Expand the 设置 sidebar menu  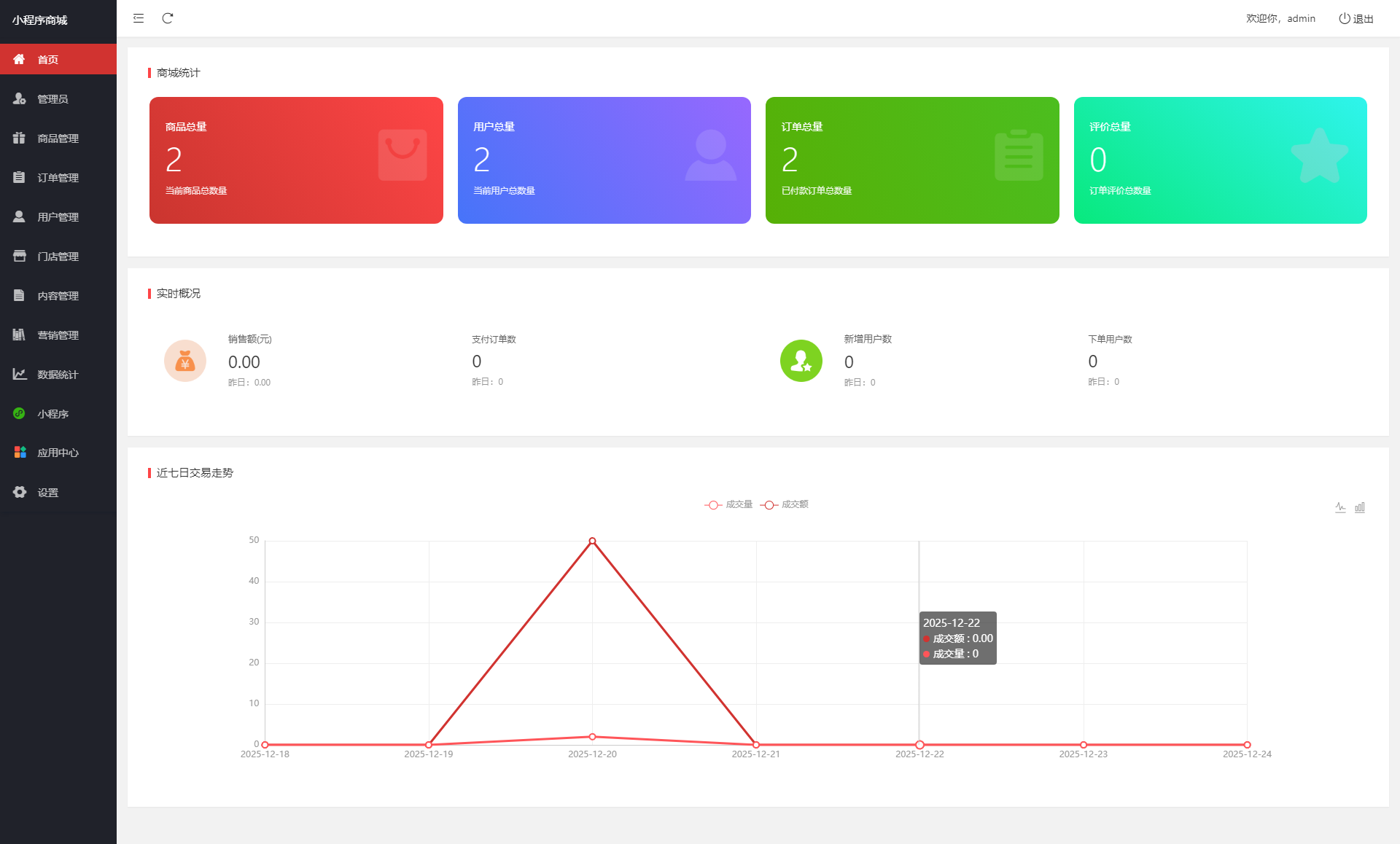48,493
